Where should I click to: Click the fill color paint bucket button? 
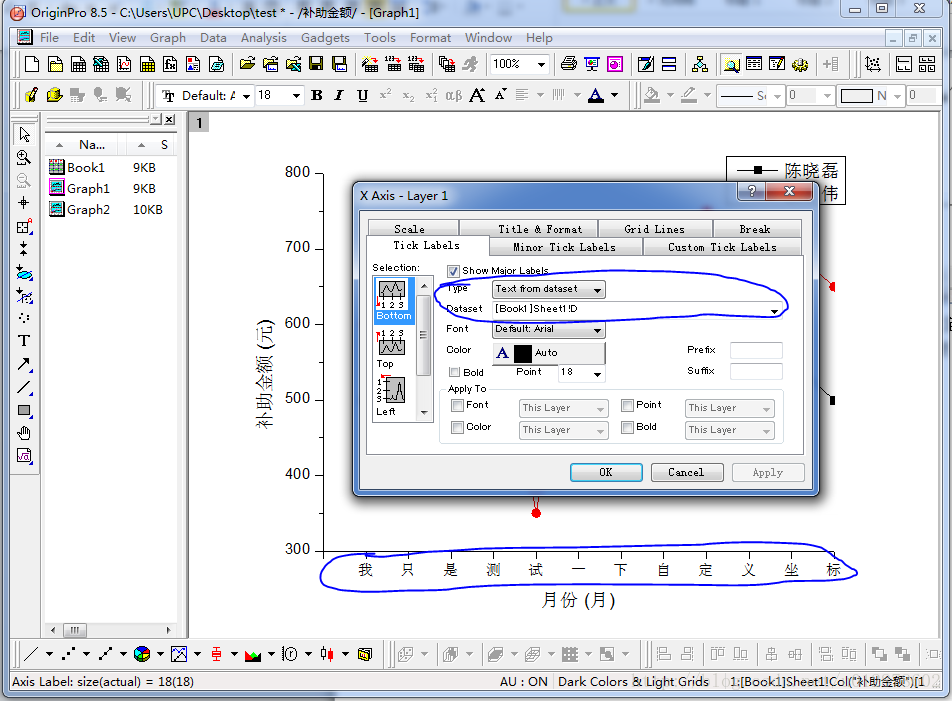point(652,95)
